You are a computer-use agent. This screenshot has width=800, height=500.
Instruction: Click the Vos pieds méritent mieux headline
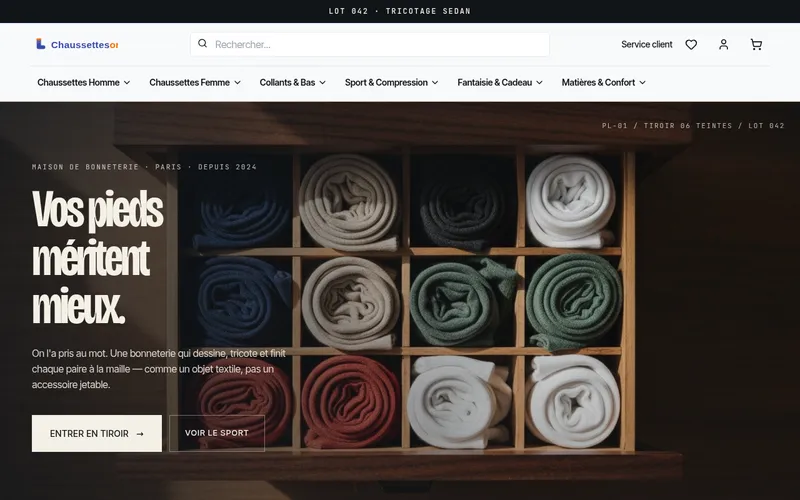click(x=98, y=258)
